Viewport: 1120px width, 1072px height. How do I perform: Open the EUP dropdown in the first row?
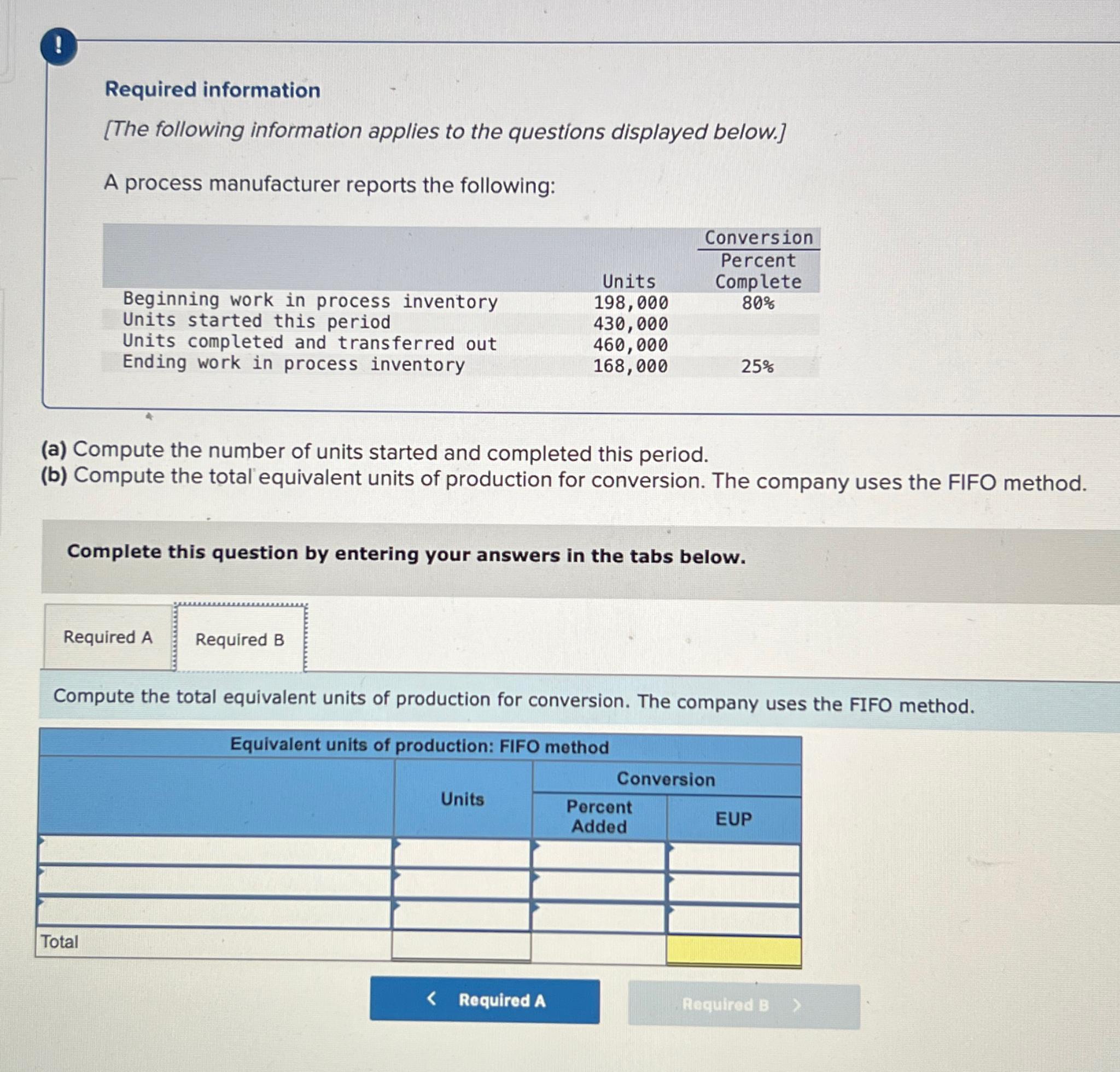tap(671, 848)
